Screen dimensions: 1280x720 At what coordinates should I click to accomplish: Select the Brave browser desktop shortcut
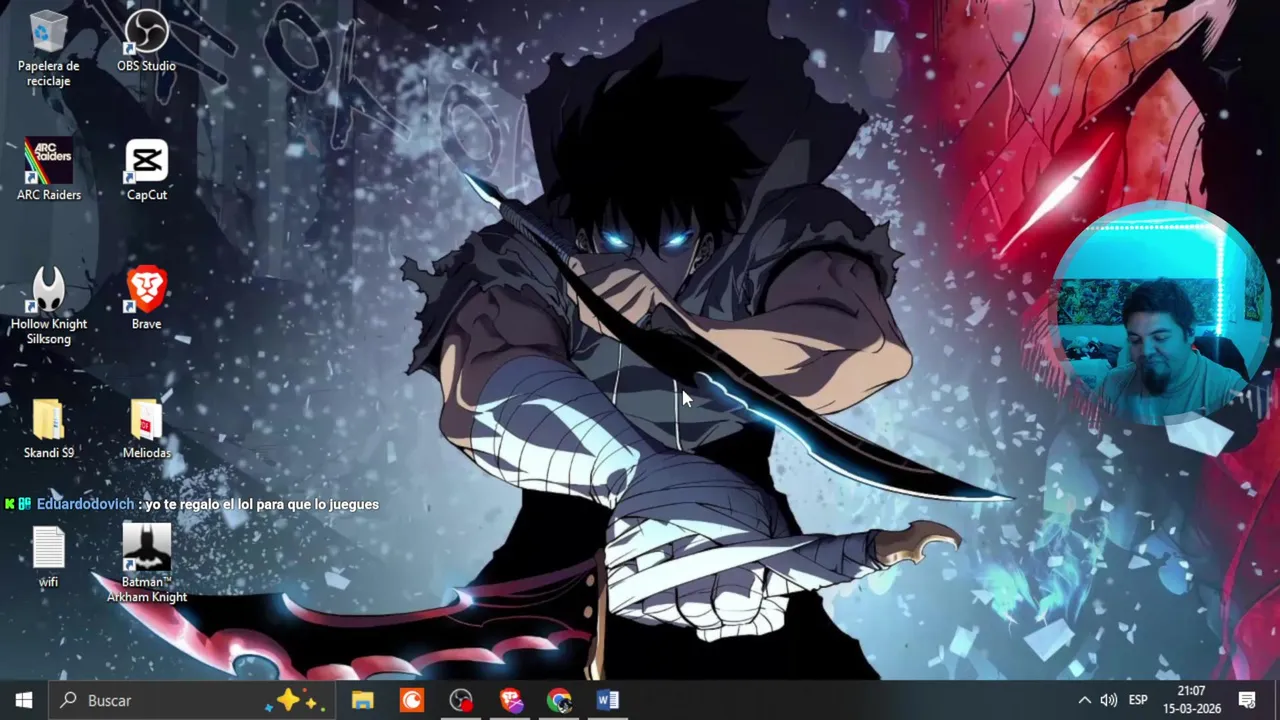pos(146,299)
